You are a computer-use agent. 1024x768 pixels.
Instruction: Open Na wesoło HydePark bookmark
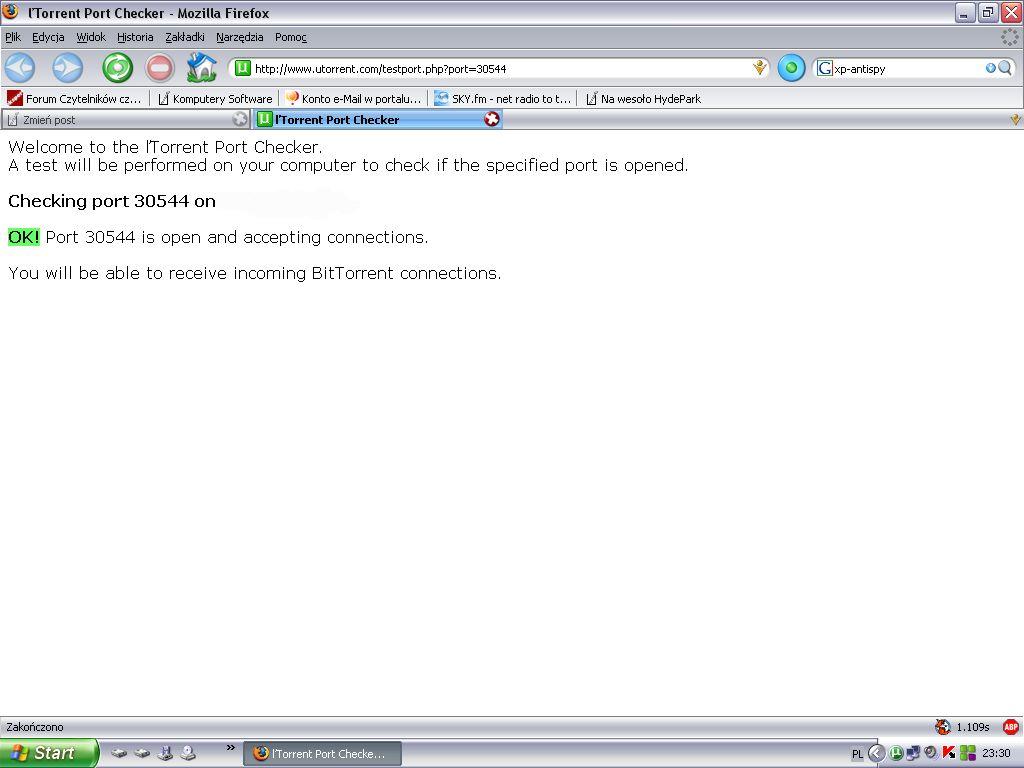click(643, 99)
